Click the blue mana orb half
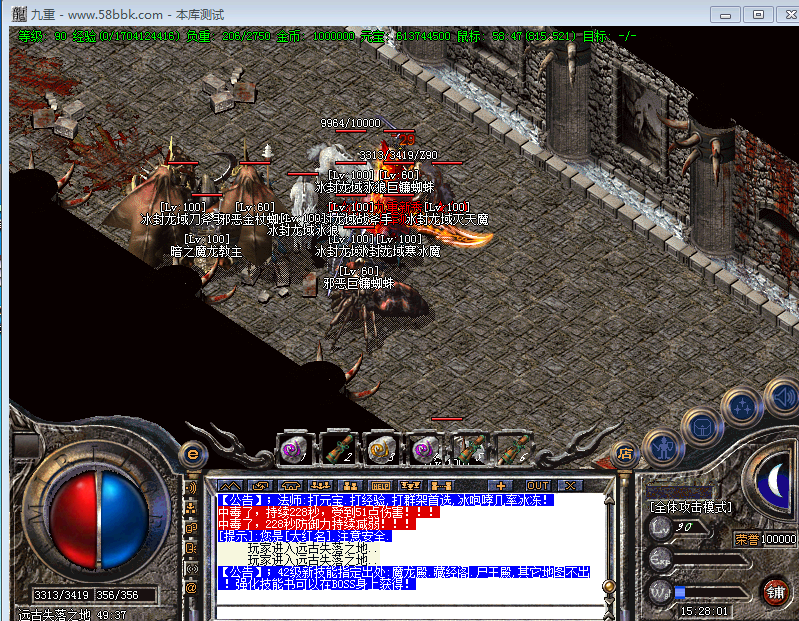This screenshot has height=621, width=799. [125, 519]
